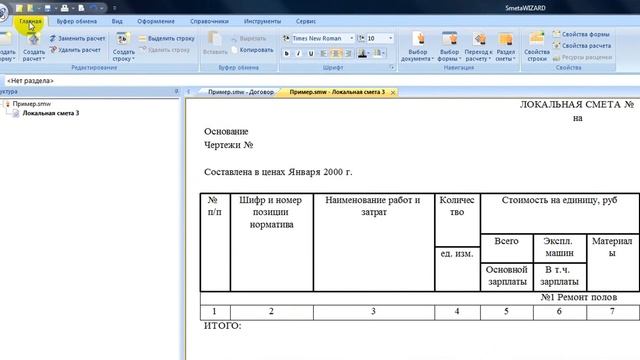Click the Основание line in document

tap(226, 131)
